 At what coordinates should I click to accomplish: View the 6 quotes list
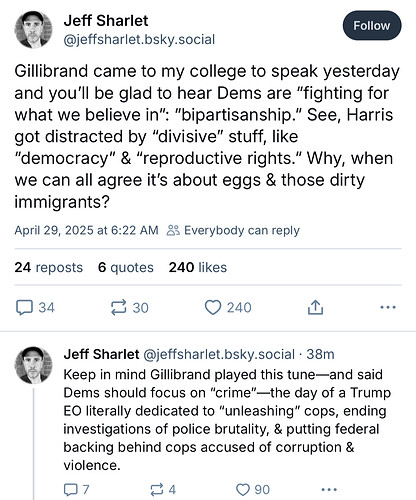pos(126,267)
